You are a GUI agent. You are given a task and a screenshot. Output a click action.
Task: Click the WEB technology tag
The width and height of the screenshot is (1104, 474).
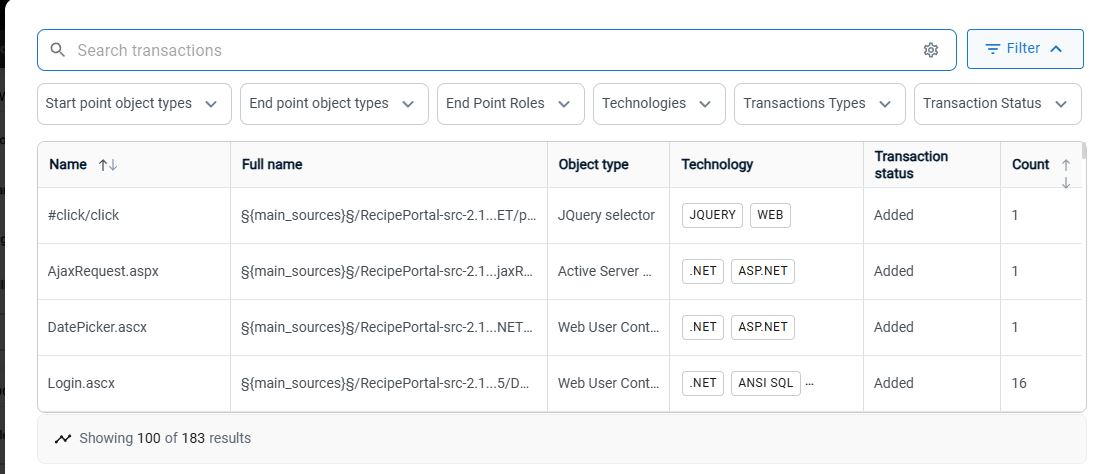tap(770, 215)
